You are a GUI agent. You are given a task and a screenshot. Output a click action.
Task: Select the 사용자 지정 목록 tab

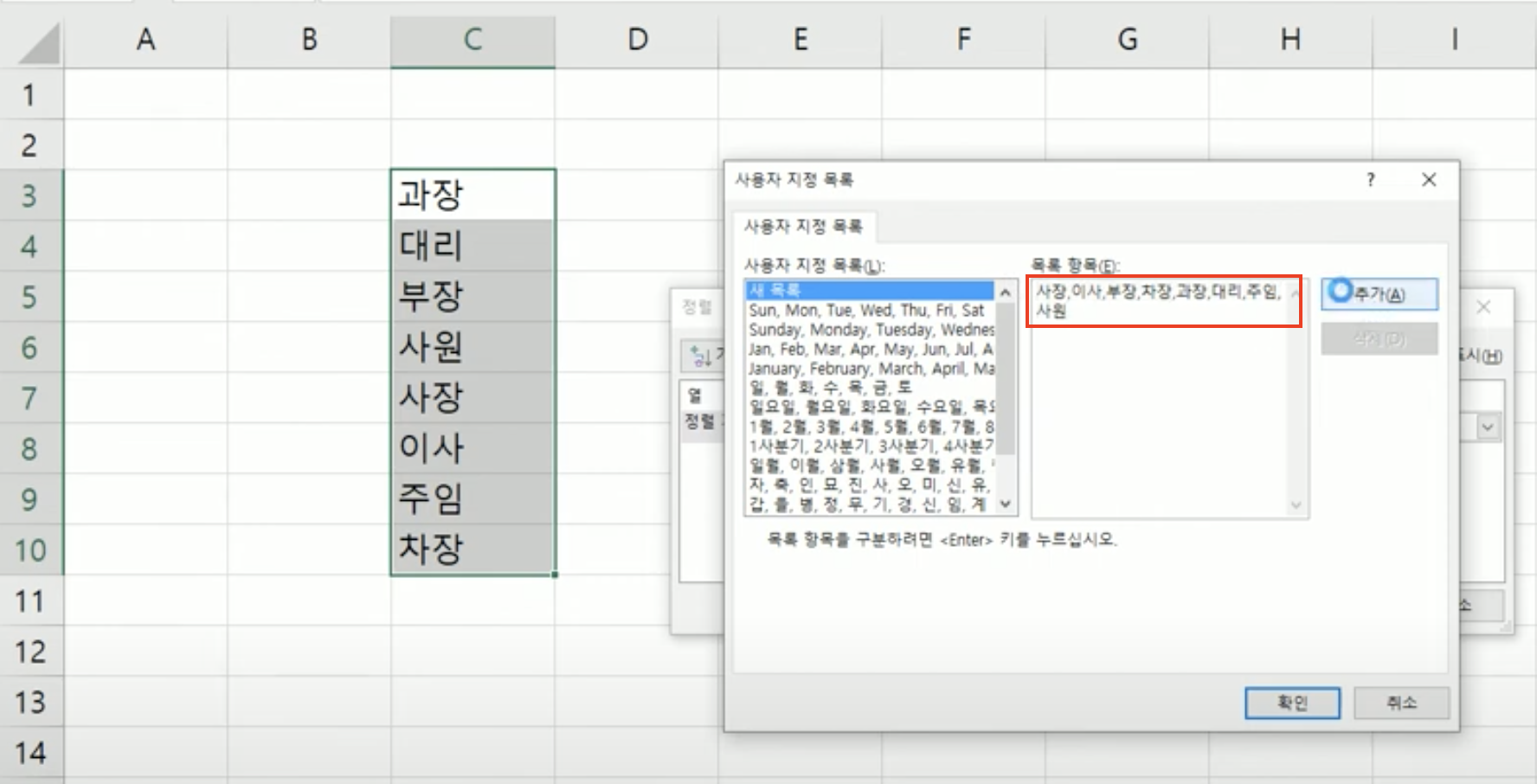(x=803, y=227)
